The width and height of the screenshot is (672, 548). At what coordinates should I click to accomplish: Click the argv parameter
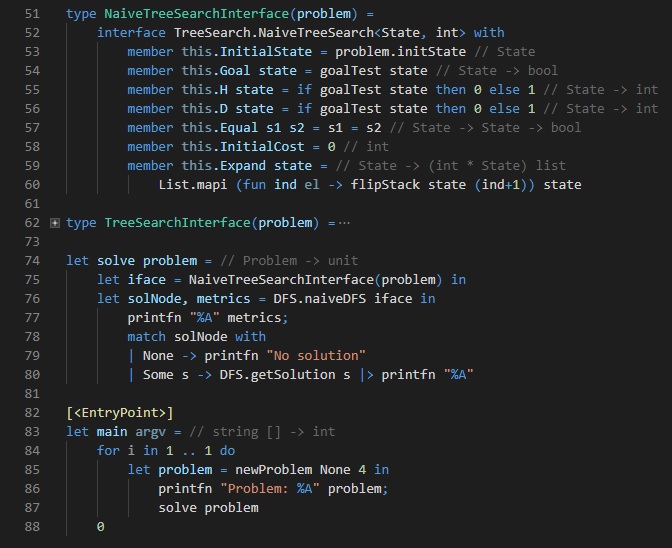pyautogui.click(x=150, y=431)
